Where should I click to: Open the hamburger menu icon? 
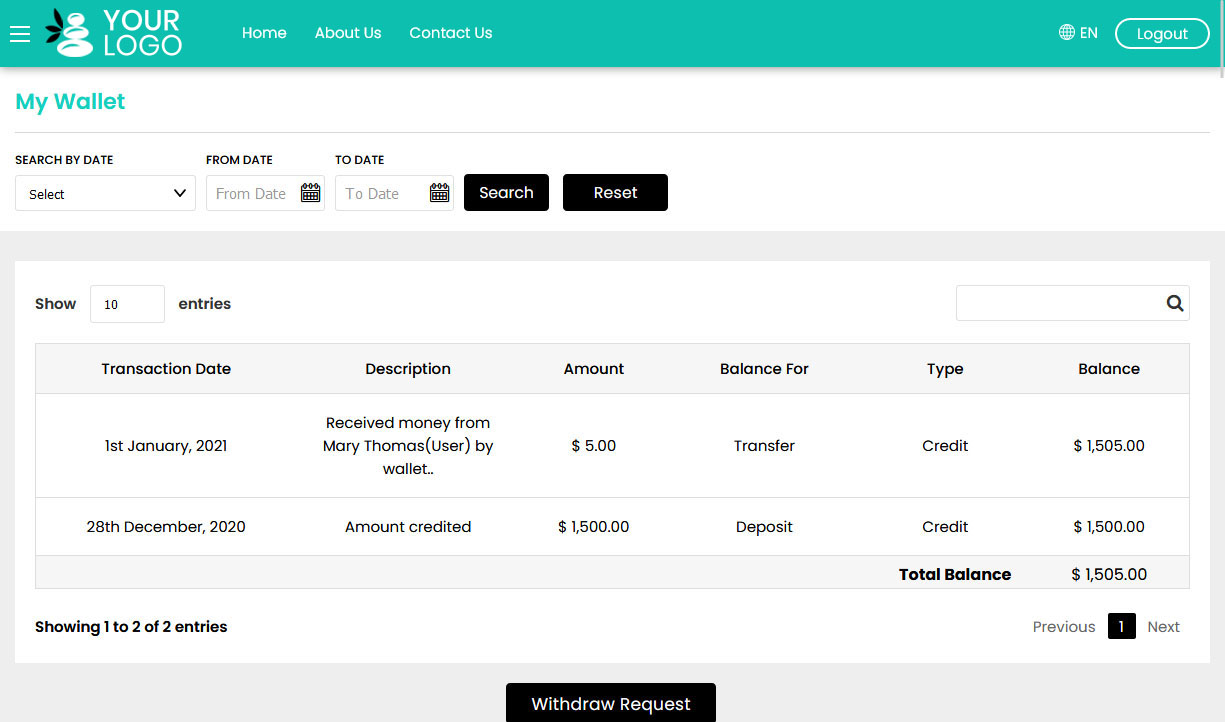click(20, 34)
